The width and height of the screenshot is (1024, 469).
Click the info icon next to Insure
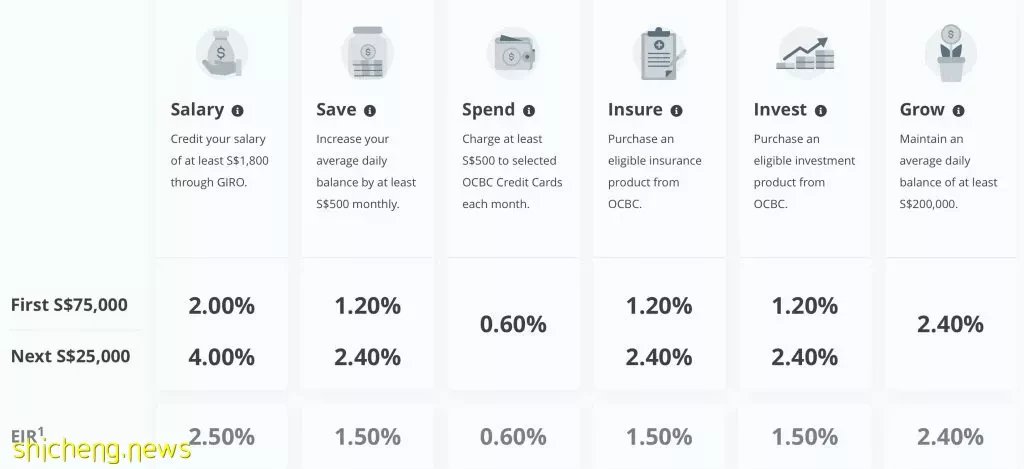point(677,111)
